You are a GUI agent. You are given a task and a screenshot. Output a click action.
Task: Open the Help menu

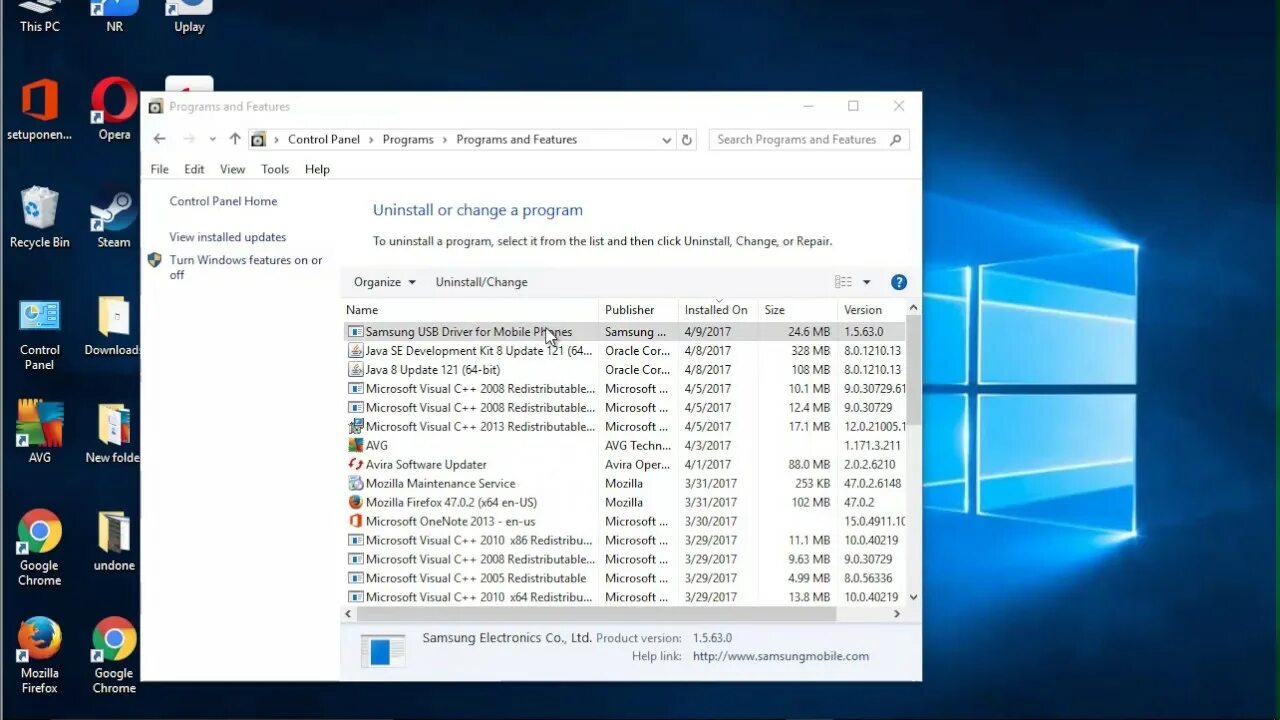[317, 169]
